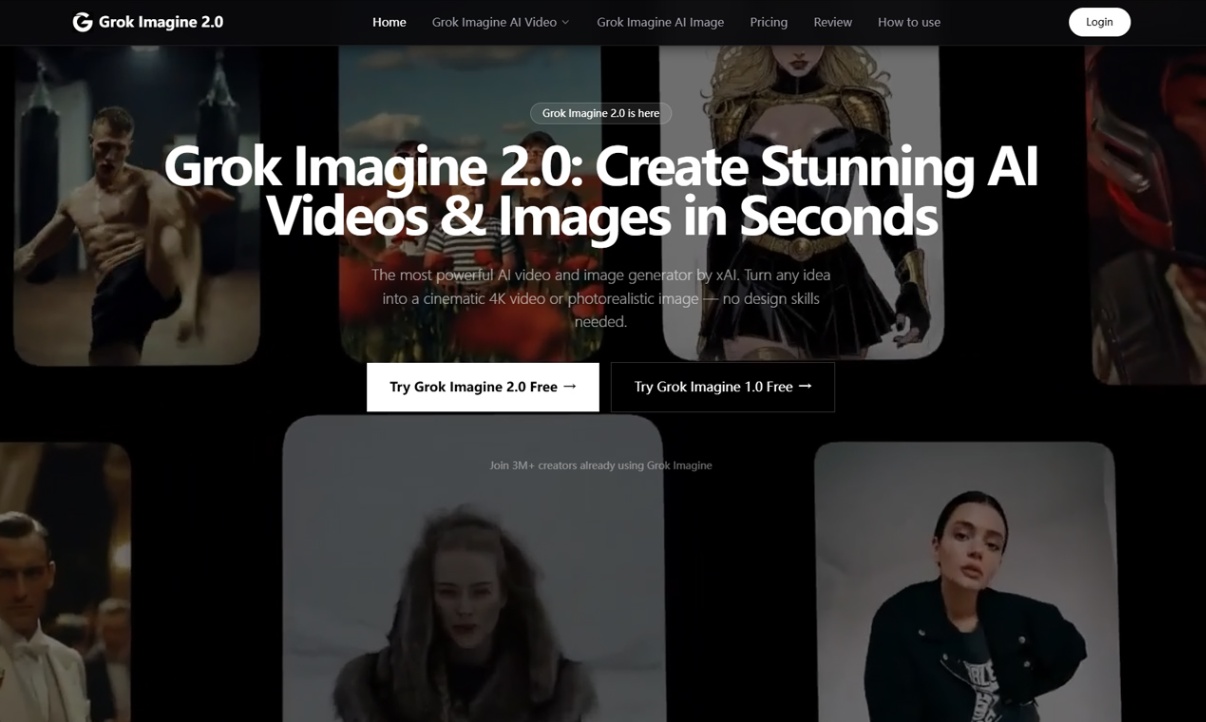Image resolution: width=1206 pixels, height=722 pixels.
Task: Click Try Grok Imagine 2.0 Free
Action: (x=482, y=386)
